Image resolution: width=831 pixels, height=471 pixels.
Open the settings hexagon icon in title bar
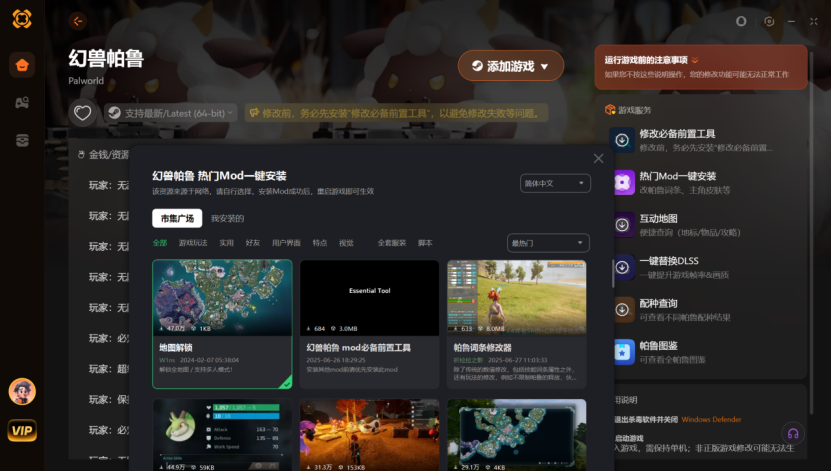coord(769,21)
